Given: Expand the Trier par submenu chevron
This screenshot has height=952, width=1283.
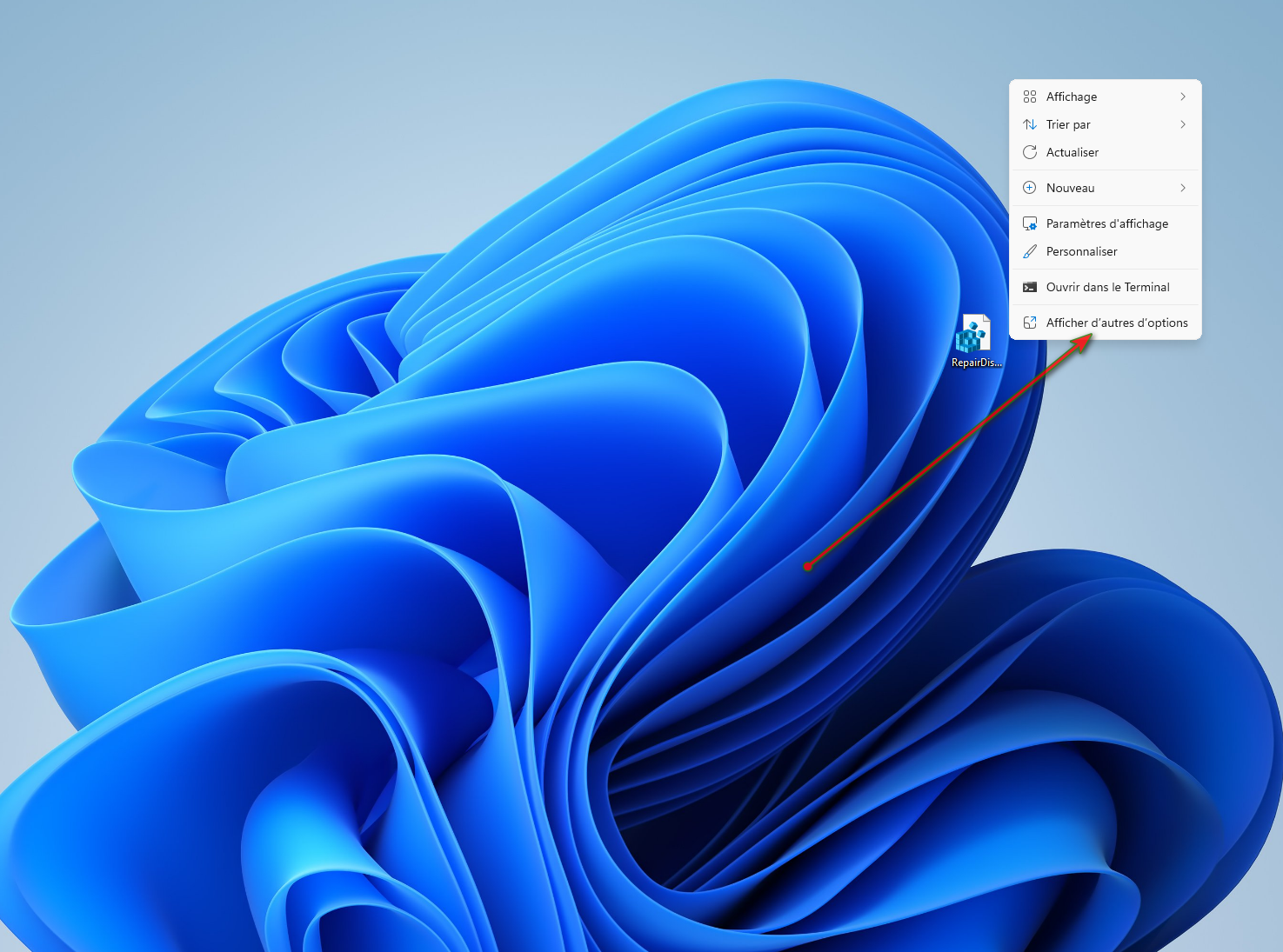Looking at the screenshot, I should tap(1183, 124).
